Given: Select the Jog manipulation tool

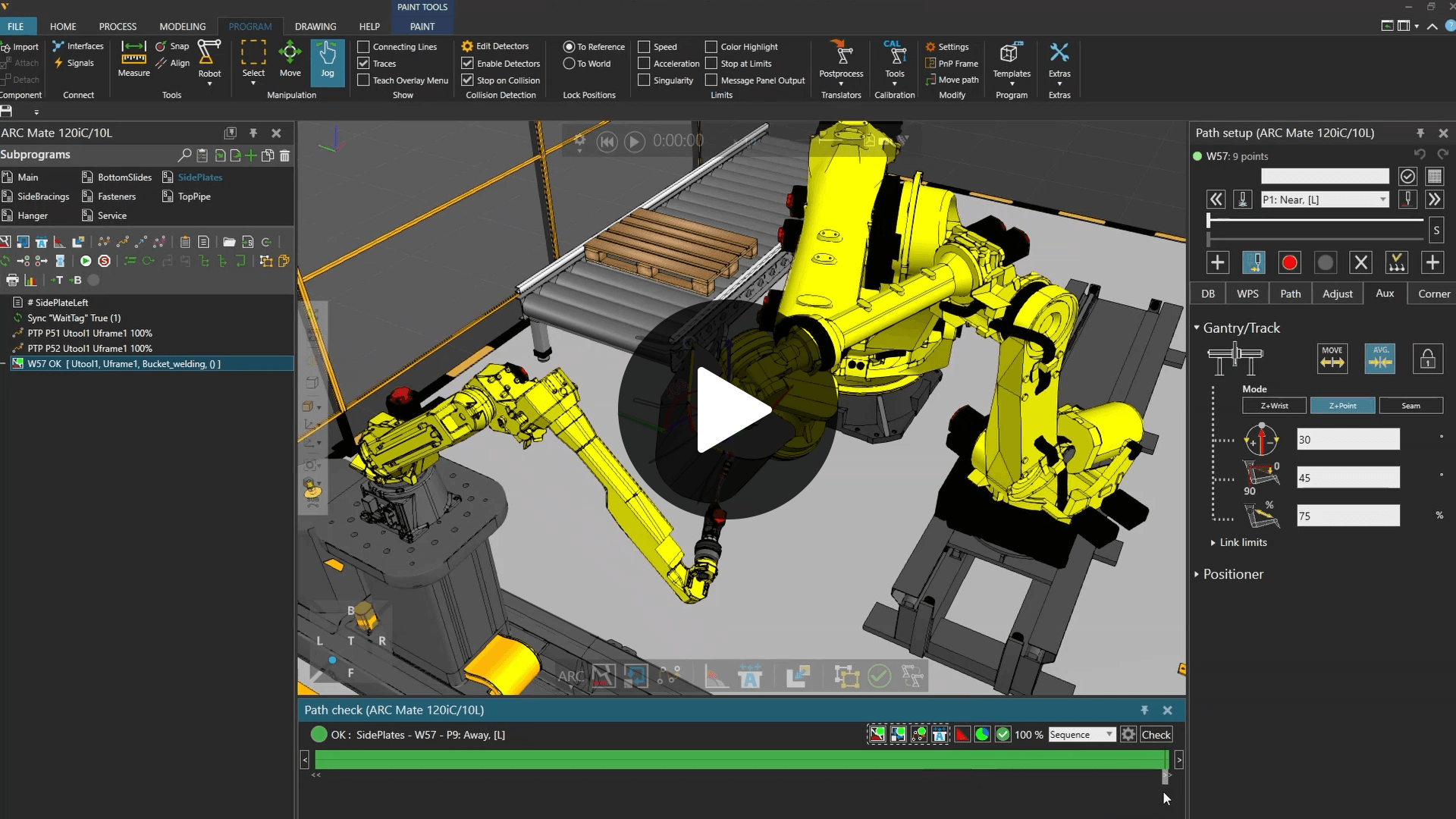Looking at the screenshot, I should coord(327,59).
